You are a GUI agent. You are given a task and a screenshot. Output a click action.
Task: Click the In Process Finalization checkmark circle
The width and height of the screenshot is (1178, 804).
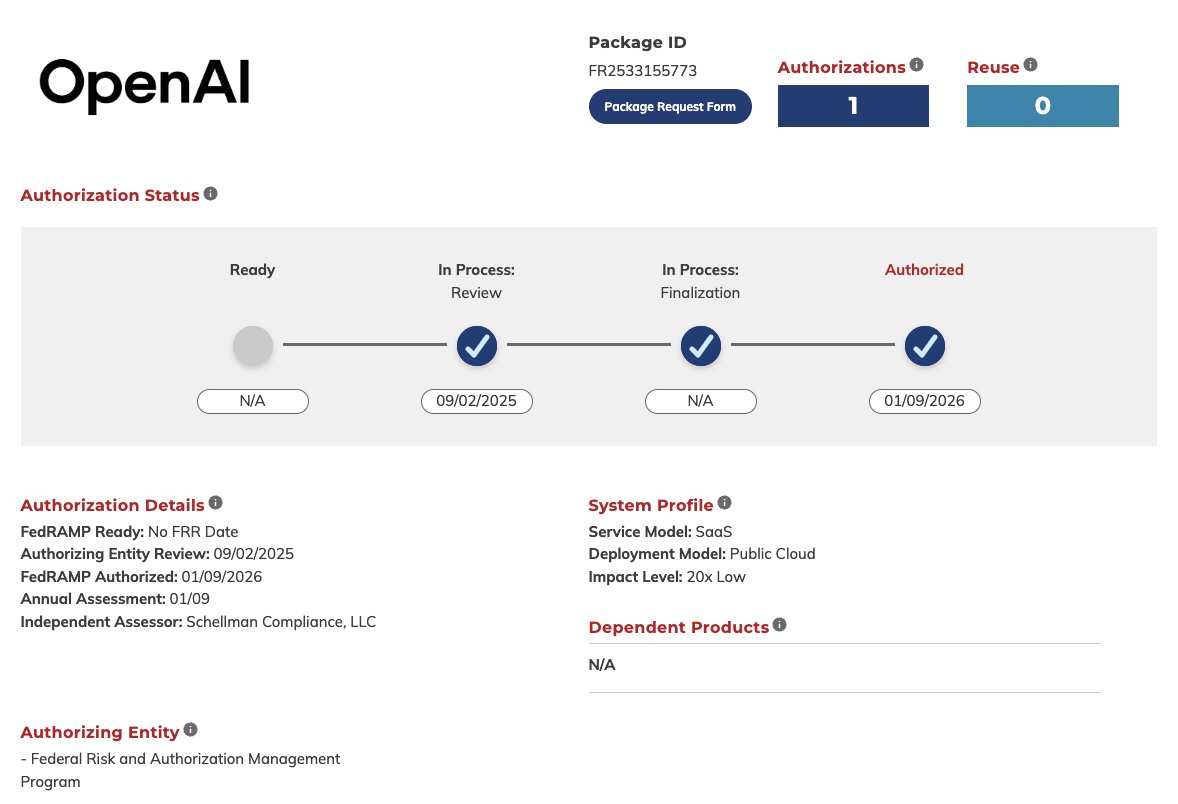point(701,346)
